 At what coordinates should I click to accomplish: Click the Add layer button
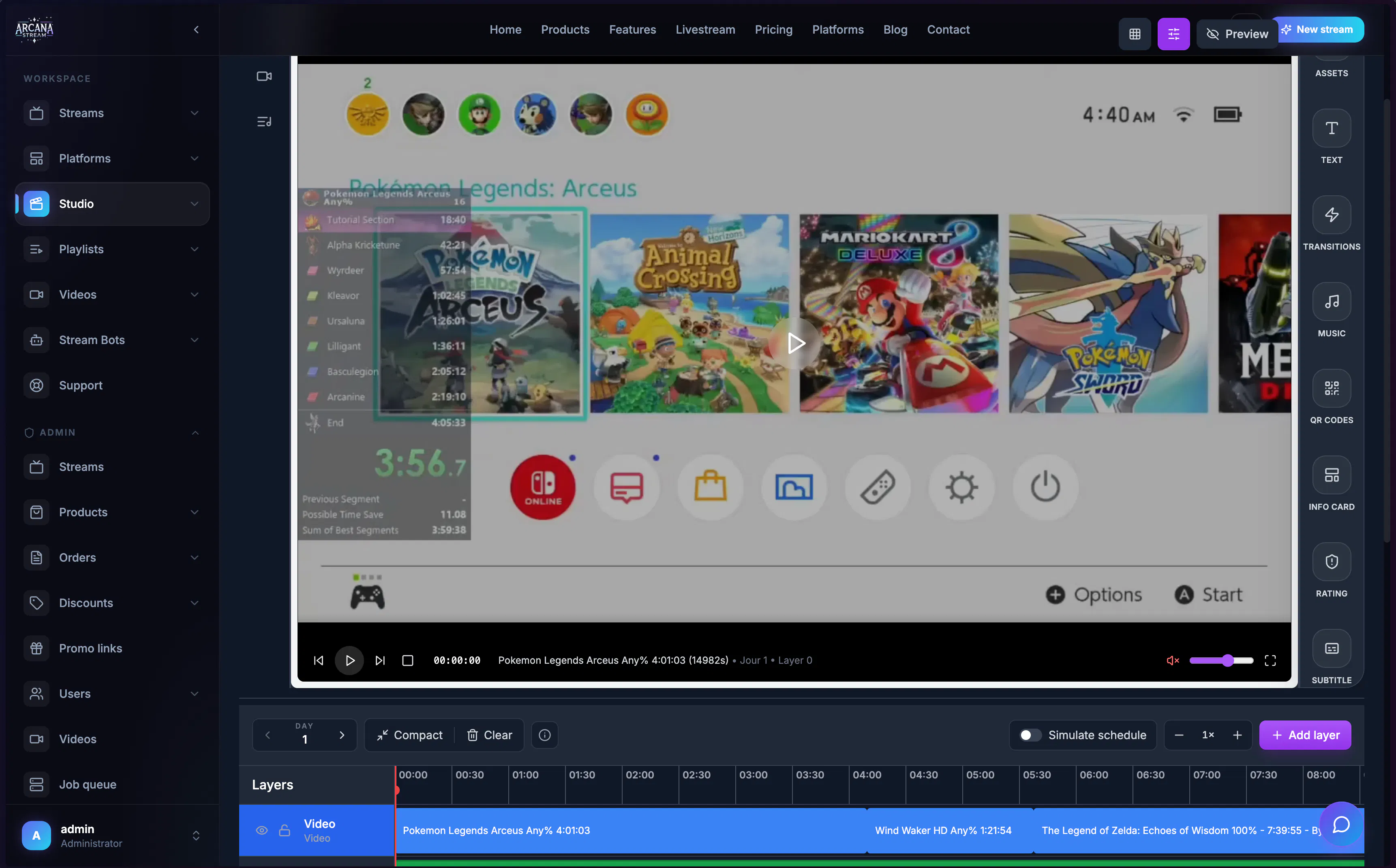coord(1305,735)
